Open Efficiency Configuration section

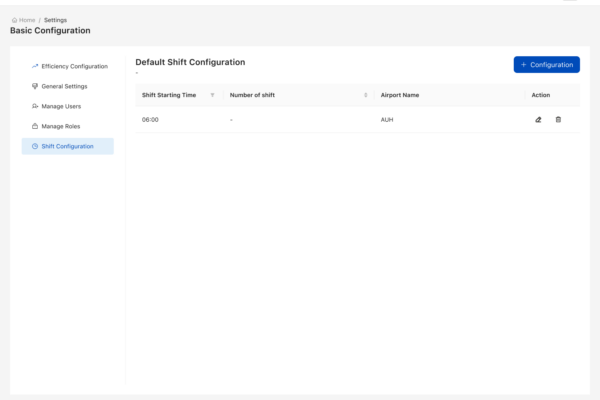(70, 66)
